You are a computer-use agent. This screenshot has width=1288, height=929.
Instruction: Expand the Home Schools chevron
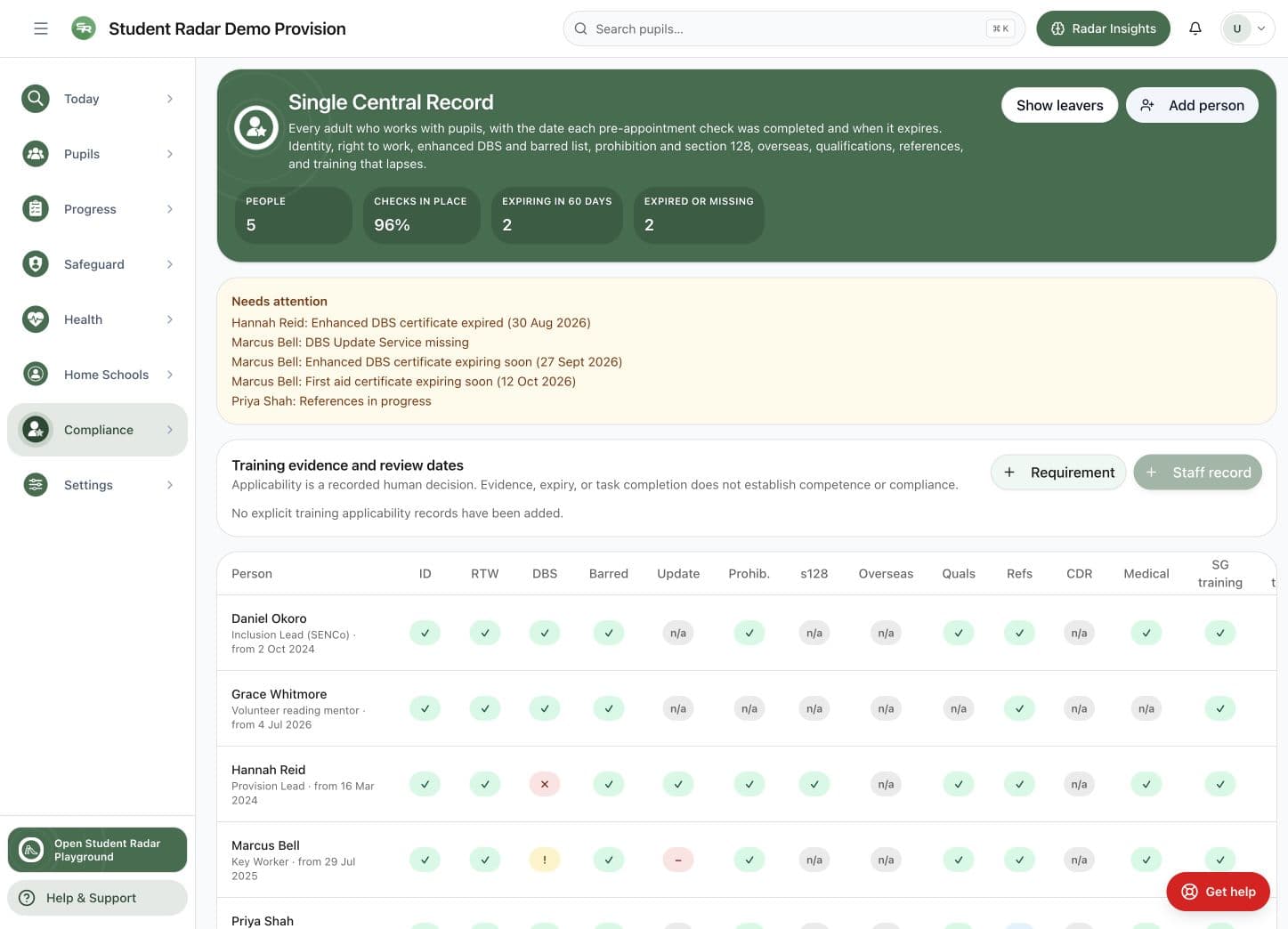coord(170,375)
